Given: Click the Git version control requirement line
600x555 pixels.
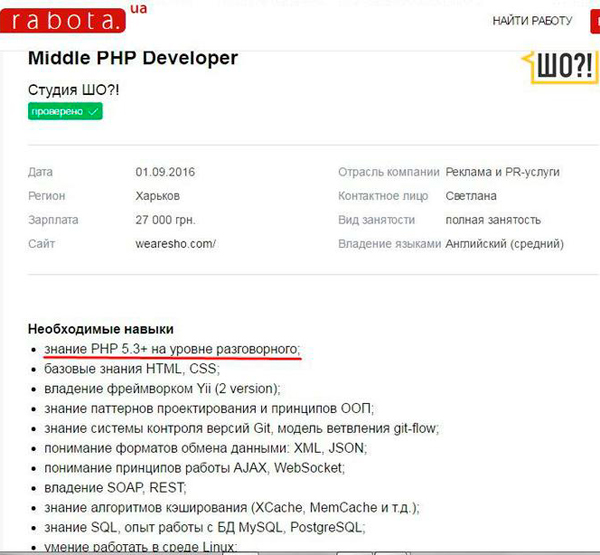Looking at the screenshot, I should tap(242, 428).
